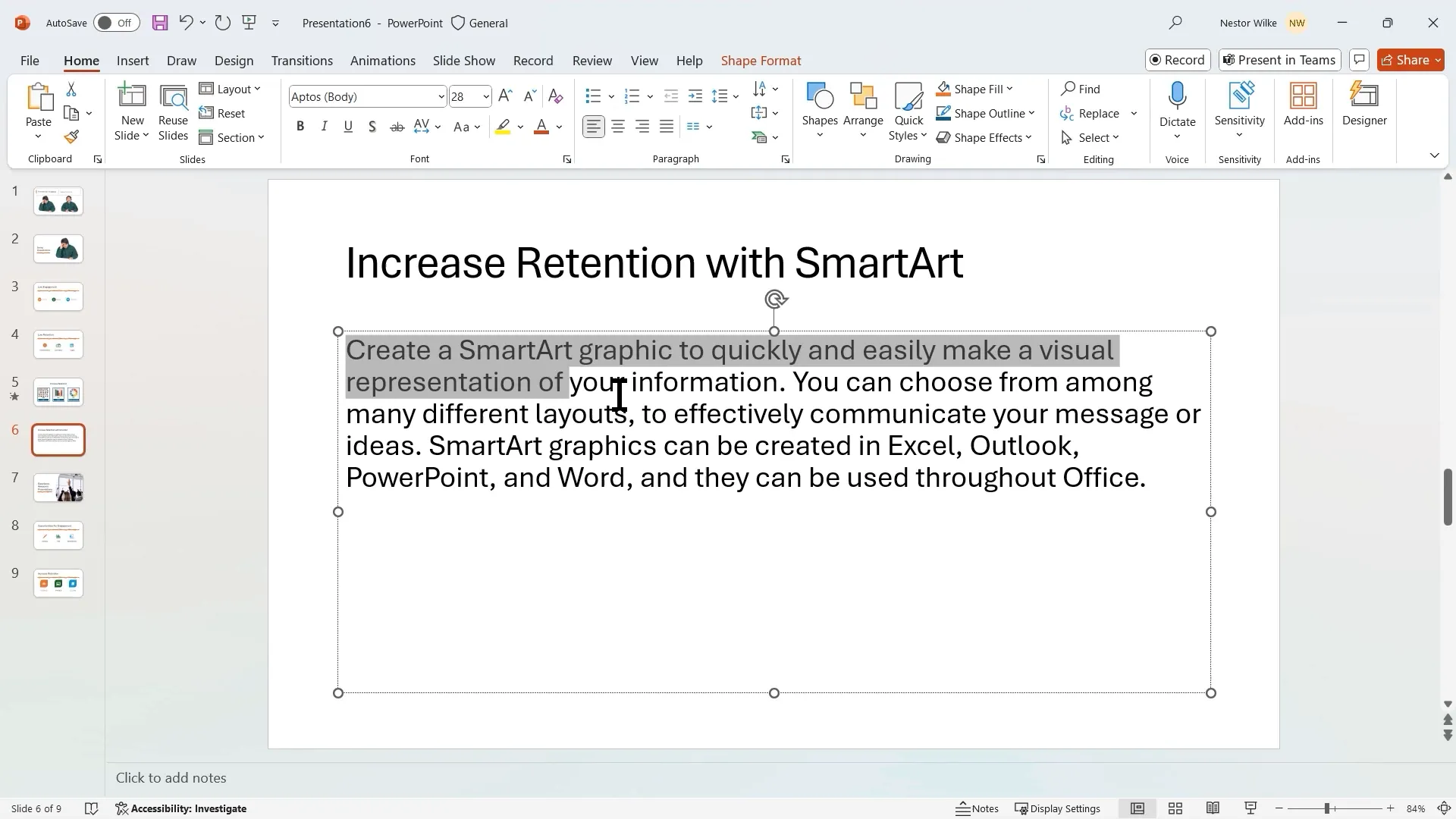This screenshot has height=819, width=1456.
Task: Open the Designer pane
Action: pyautogui.click(x=1364, y=105)
